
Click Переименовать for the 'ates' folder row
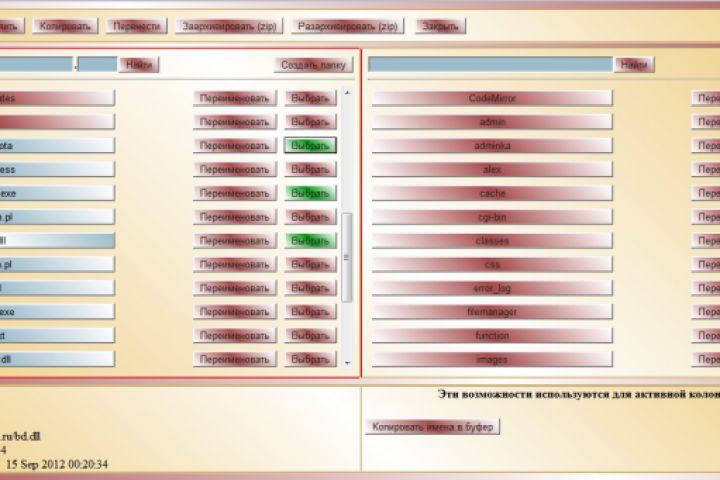pyautogui.click(x=235, y=98)
